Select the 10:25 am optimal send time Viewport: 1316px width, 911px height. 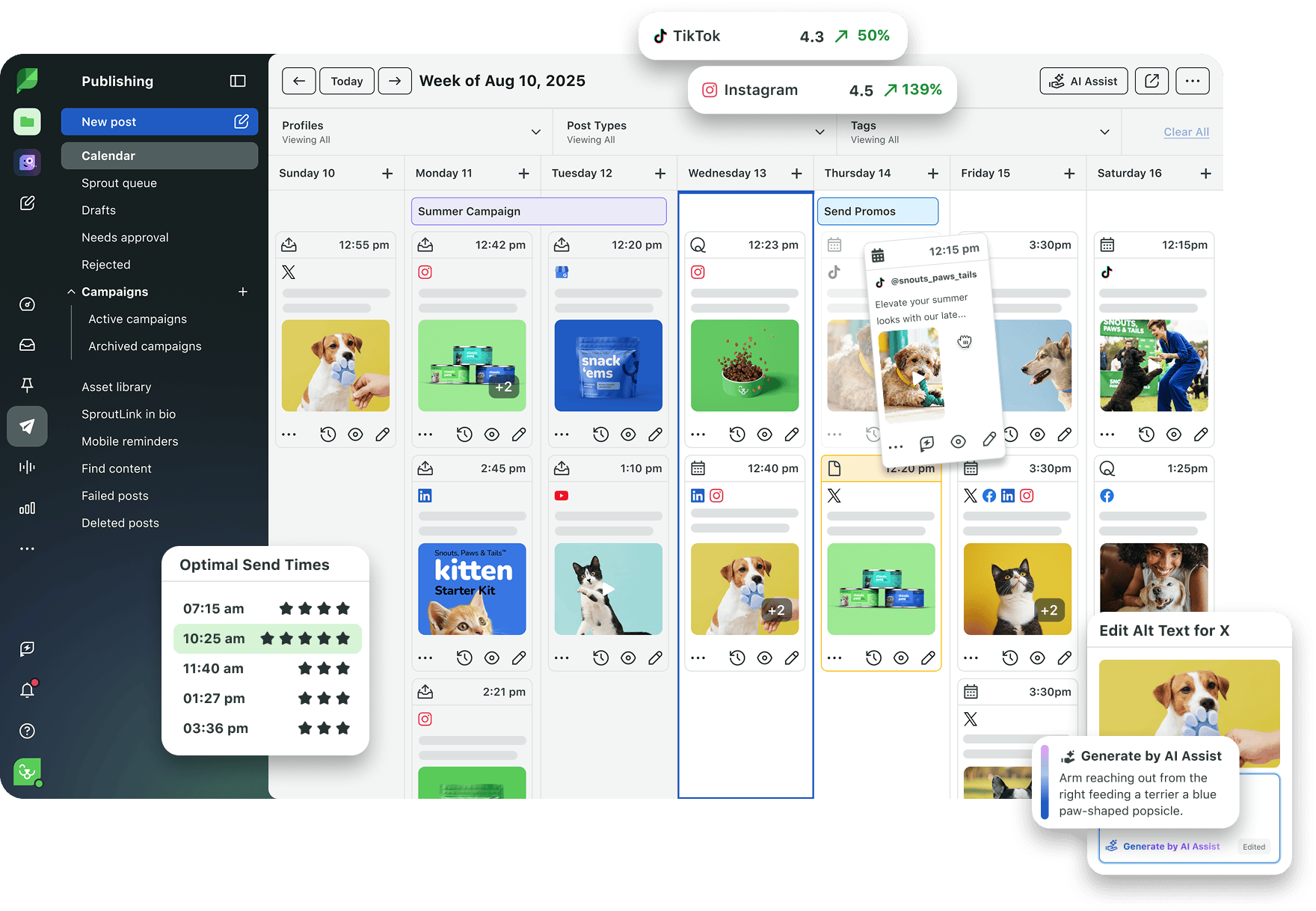(267, 639)
